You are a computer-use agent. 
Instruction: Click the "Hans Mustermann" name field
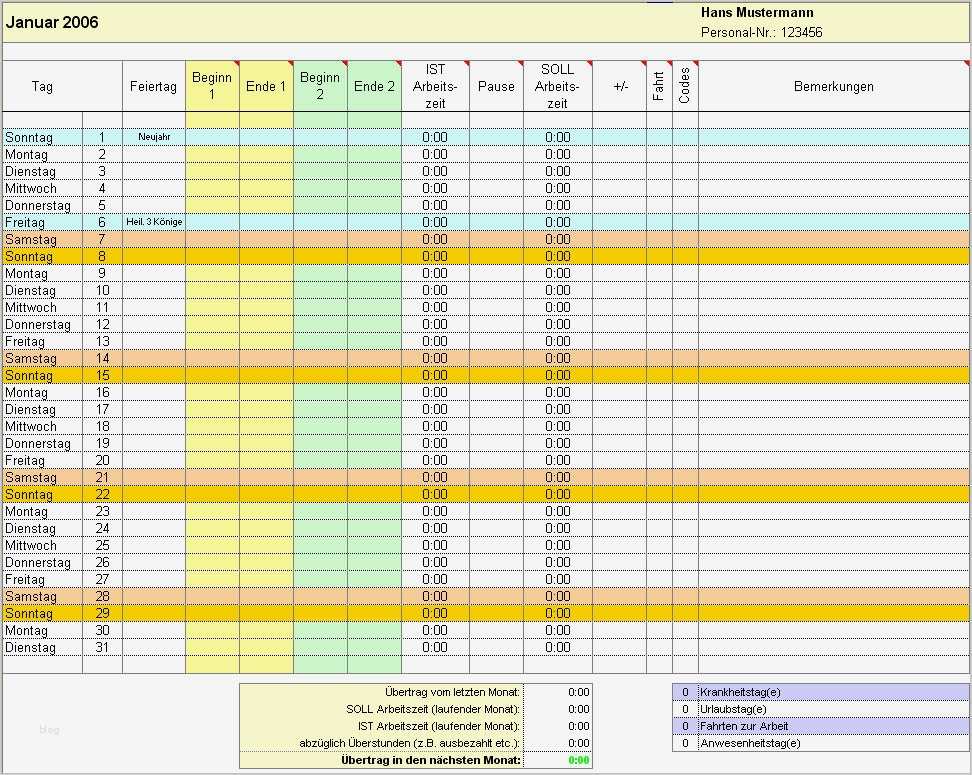[x=757, y=12]
